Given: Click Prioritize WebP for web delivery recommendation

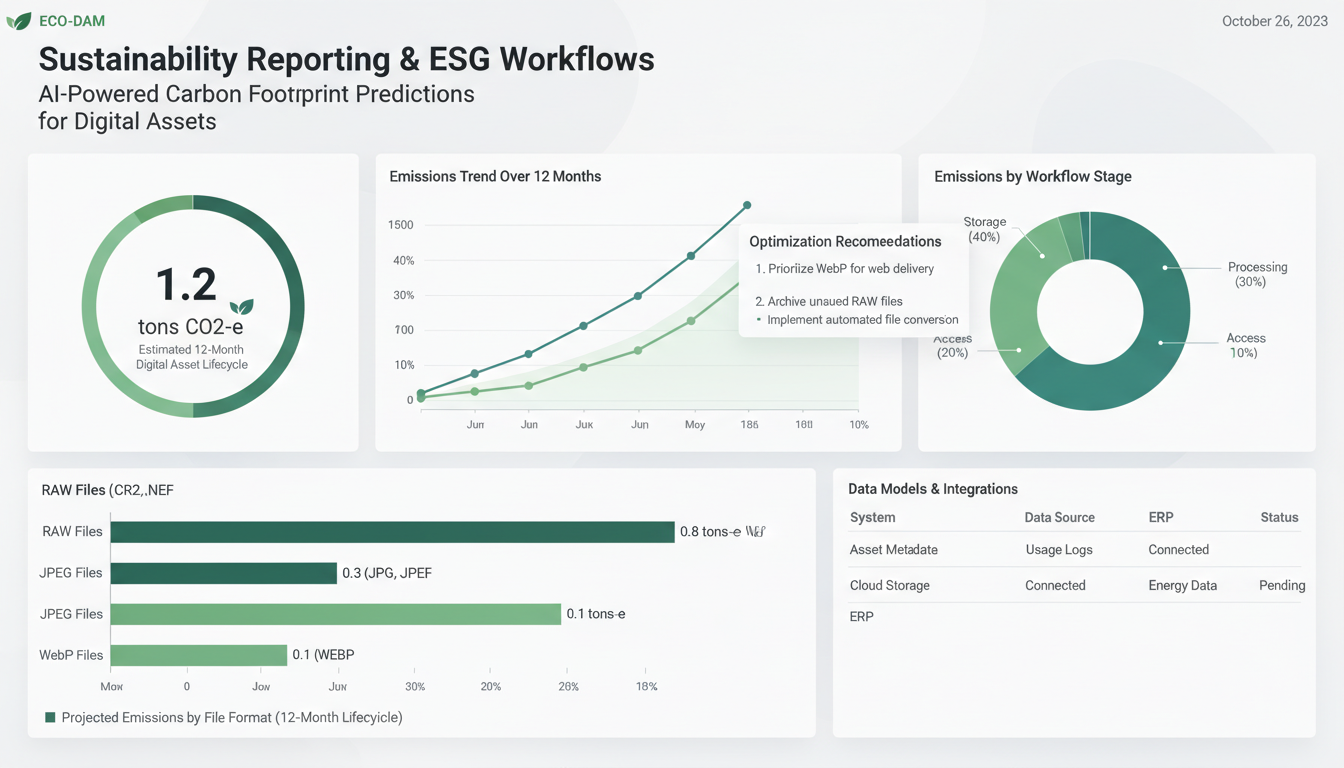Looking at the screenshot, I should click(x=845, y=269).
